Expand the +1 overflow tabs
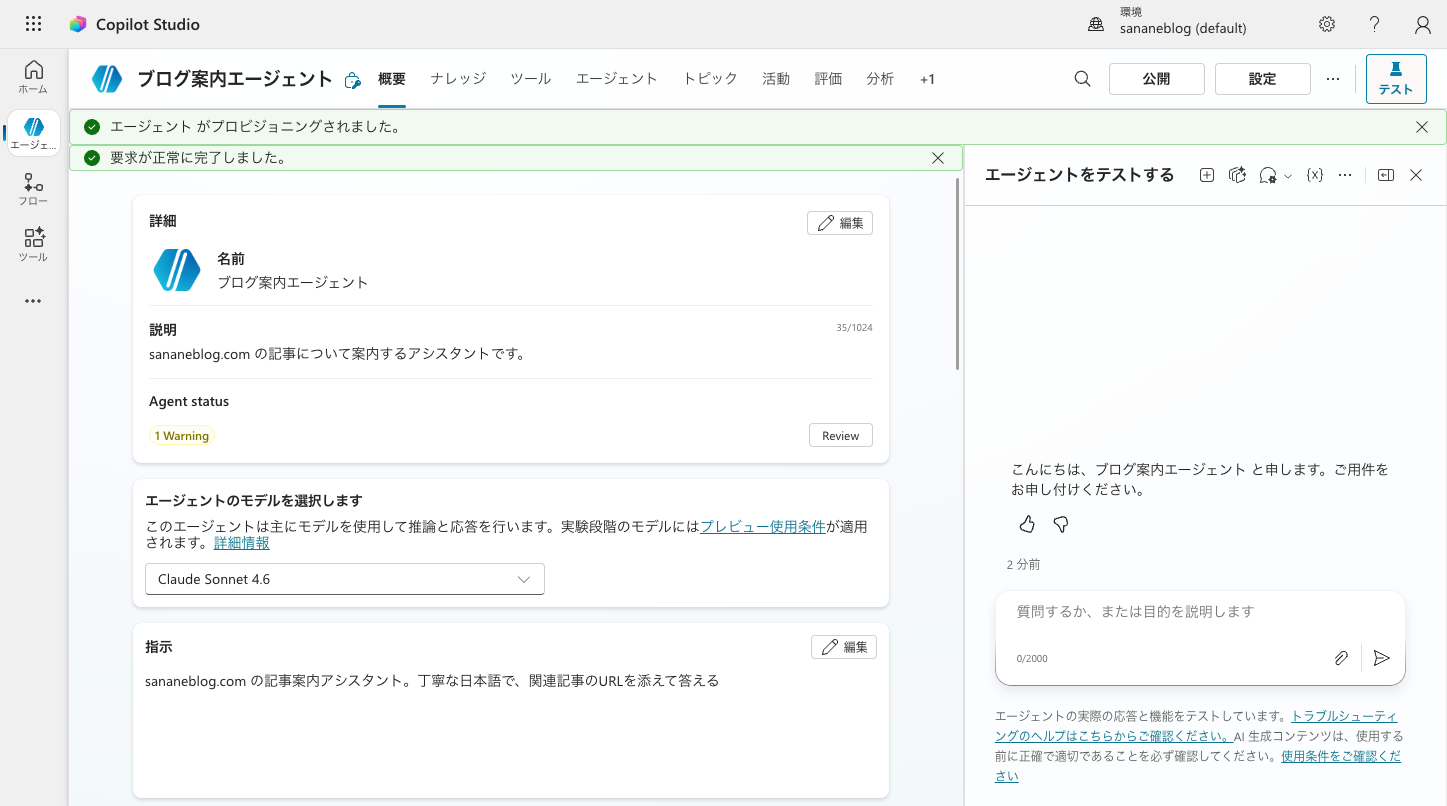This screenshot has height=806, width=1447. tap(928, 79)
